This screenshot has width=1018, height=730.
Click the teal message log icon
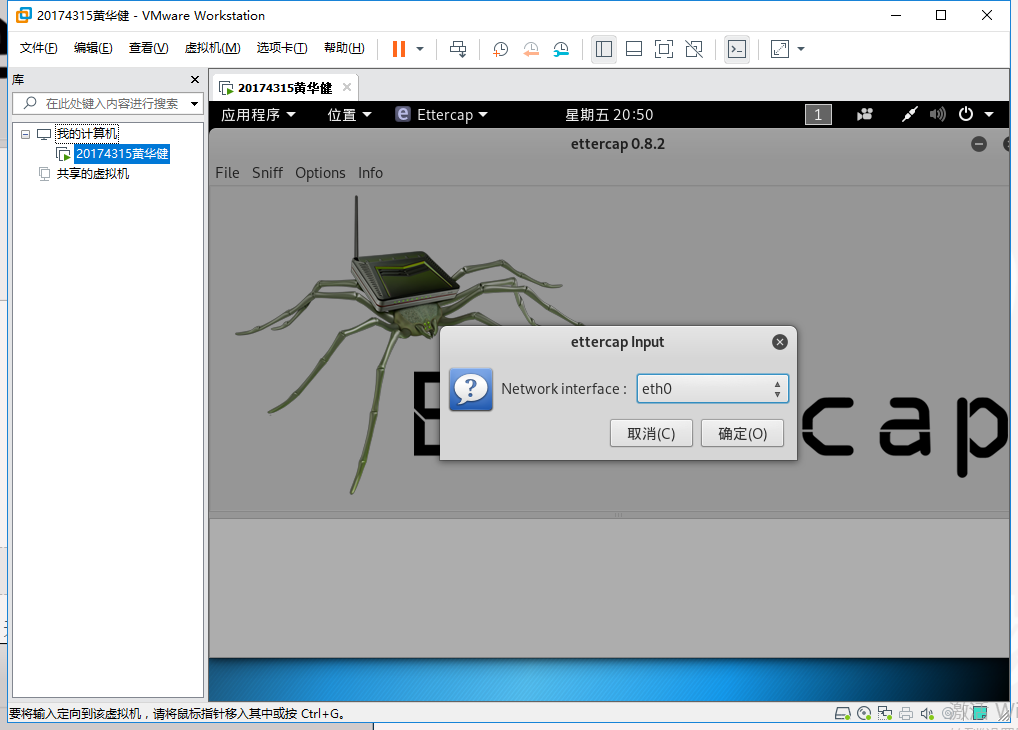click(x=980, y=713)
